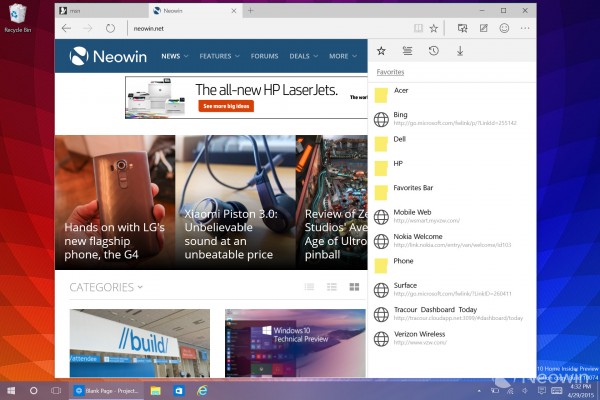Switch to grid view layout

click(x=354, y=287)
